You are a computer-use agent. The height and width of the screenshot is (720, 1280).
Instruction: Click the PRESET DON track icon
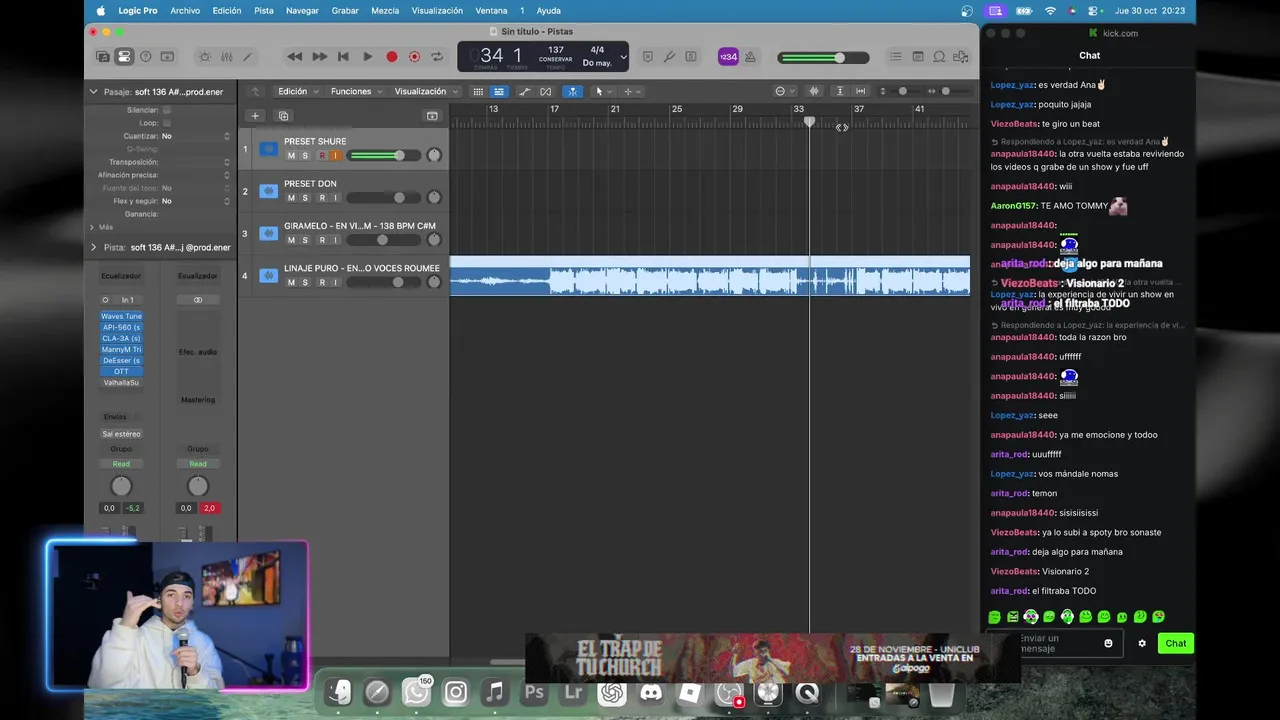(x=268, y=191)
